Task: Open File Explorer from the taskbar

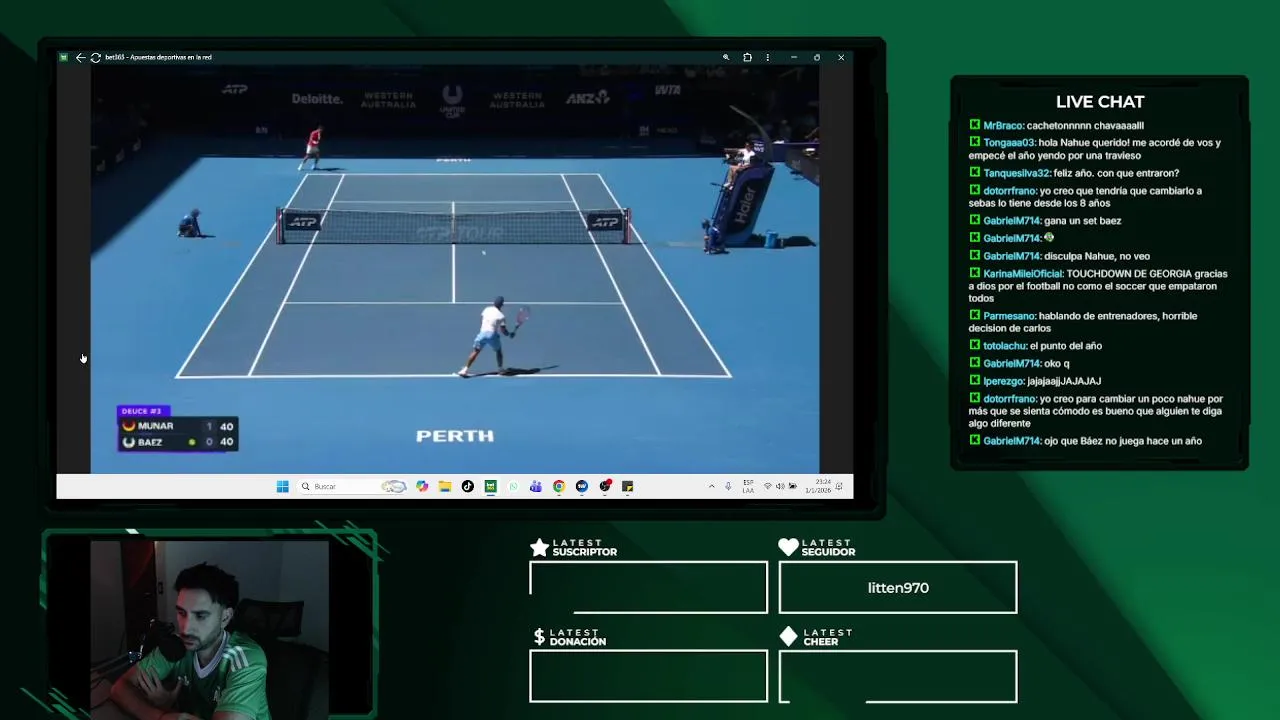Action: [x=445, y=486]
